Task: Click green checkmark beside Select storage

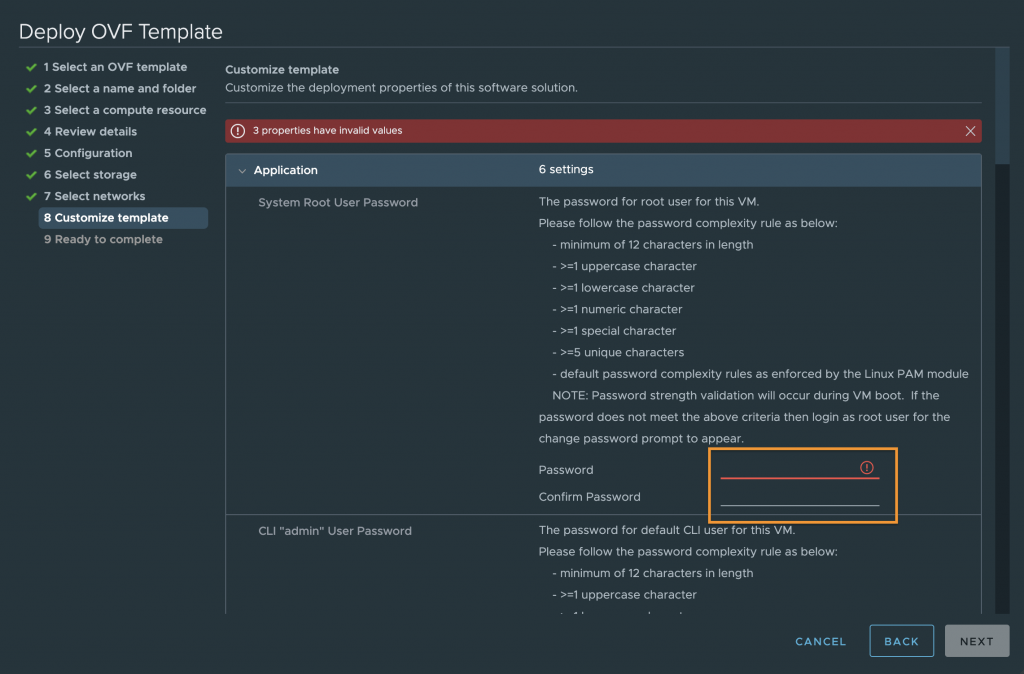Action: [x=31, y=175]
